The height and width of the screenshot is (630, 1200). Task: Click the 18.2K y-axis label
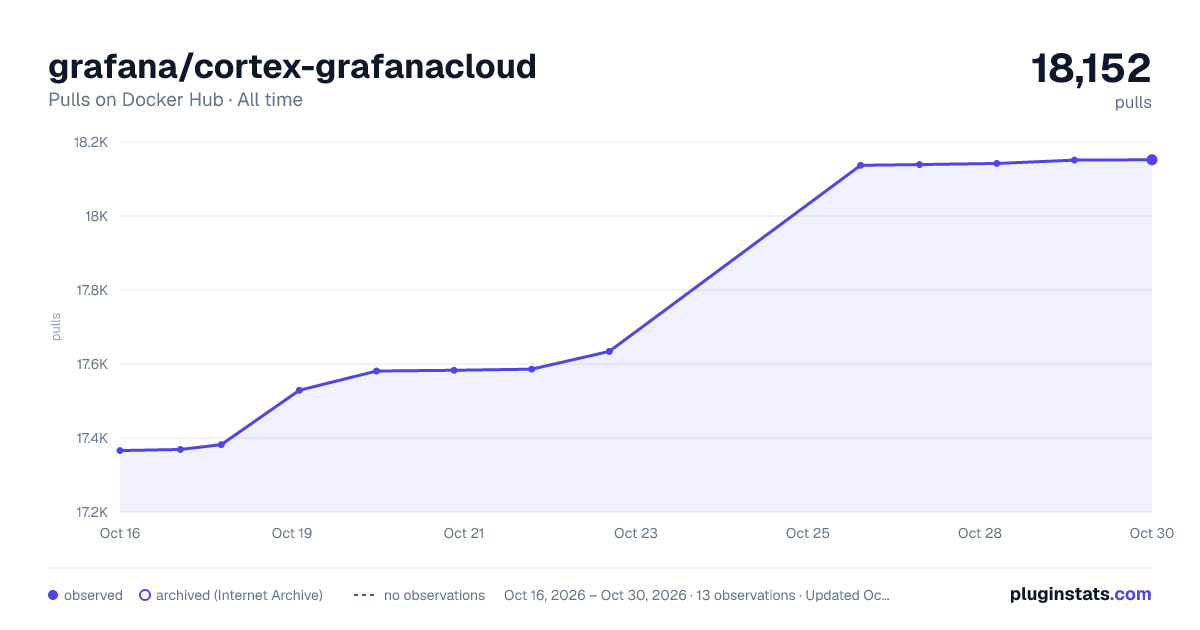(91, 142)
